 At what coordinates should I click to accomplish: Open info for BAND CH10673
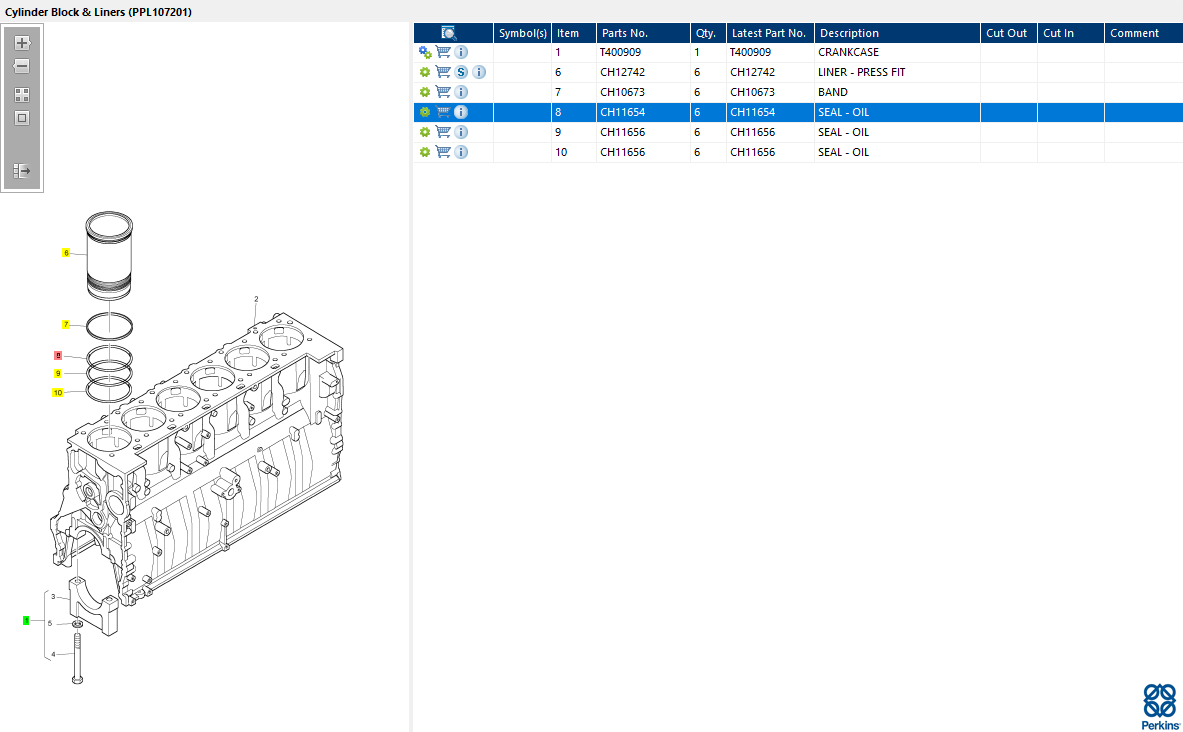click(461, 92)
